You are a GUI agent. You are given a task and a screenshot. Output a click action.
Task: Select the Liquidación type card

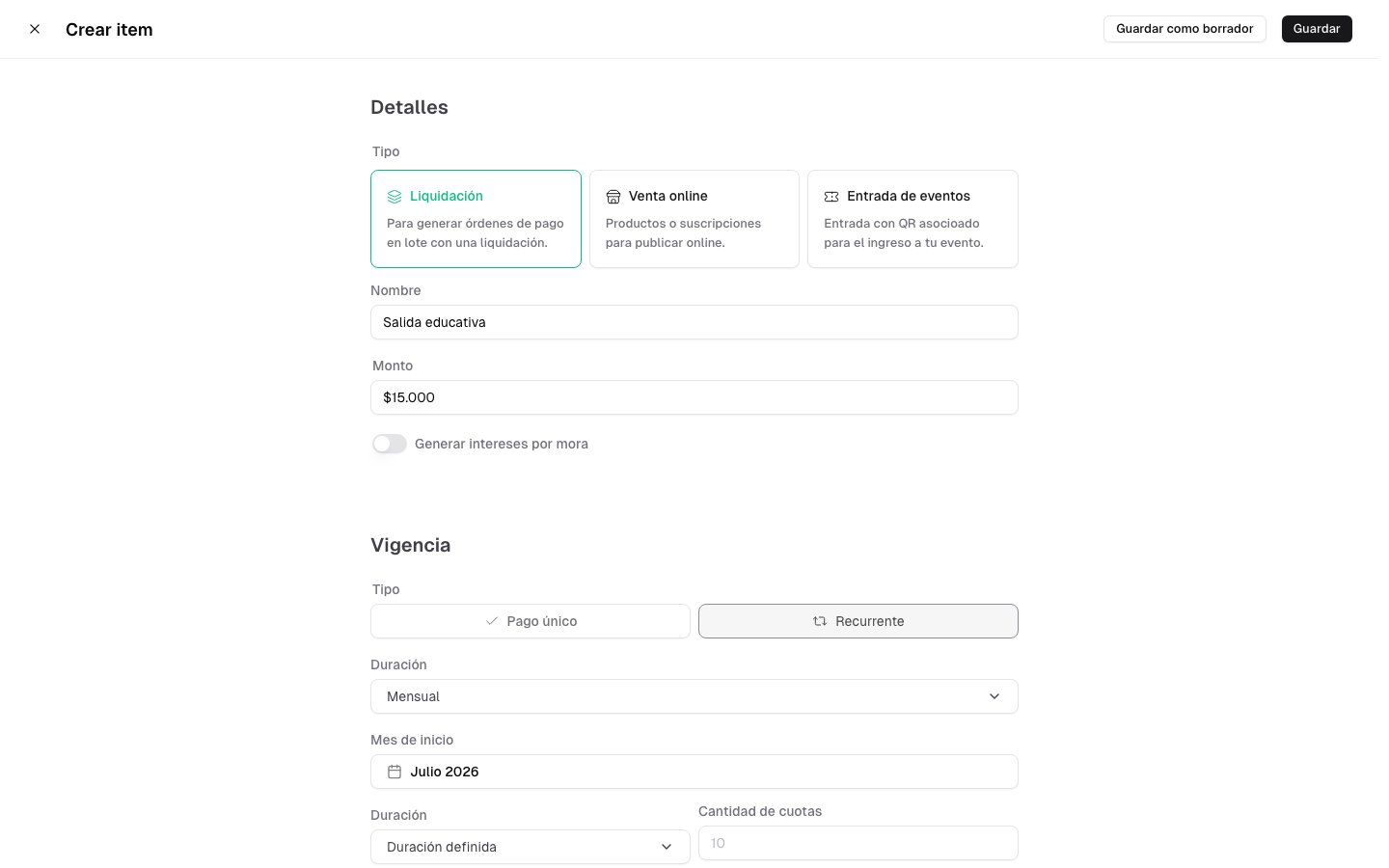(x=476, y=219)
